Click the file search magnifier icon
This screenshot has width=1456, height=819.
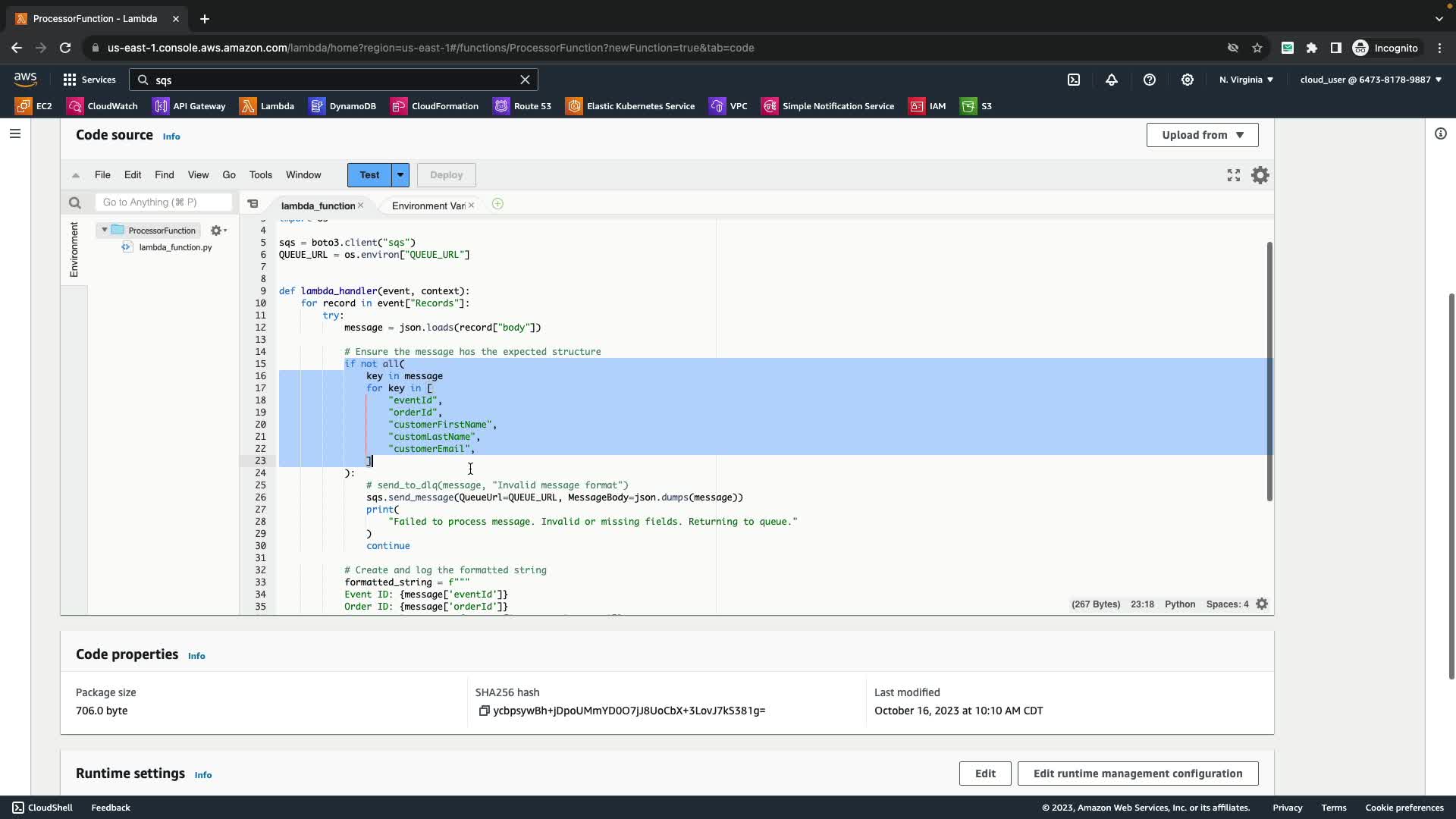[x=74, y=202]
